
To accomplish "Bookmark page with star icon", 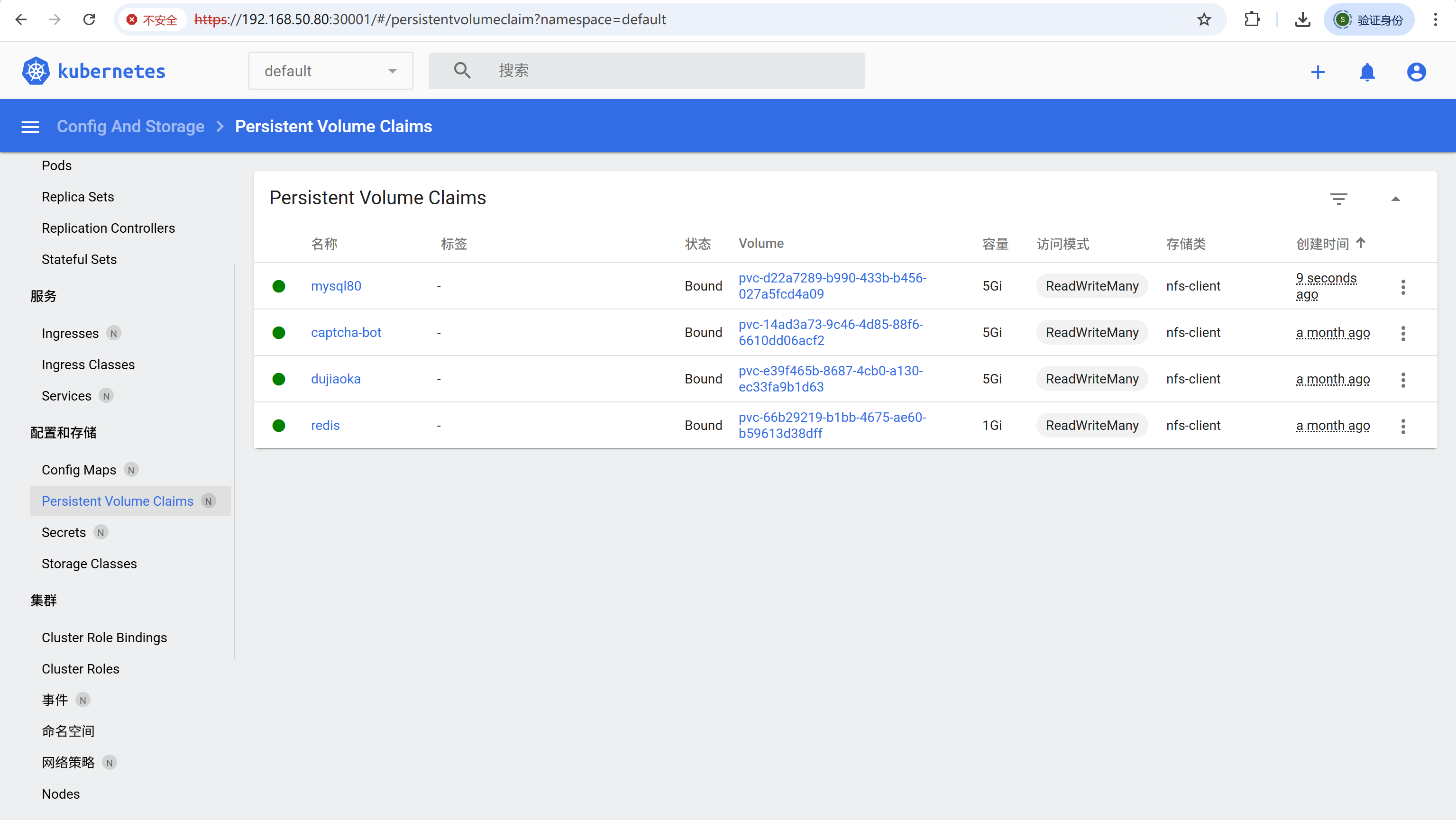I will pos(1204,20).
